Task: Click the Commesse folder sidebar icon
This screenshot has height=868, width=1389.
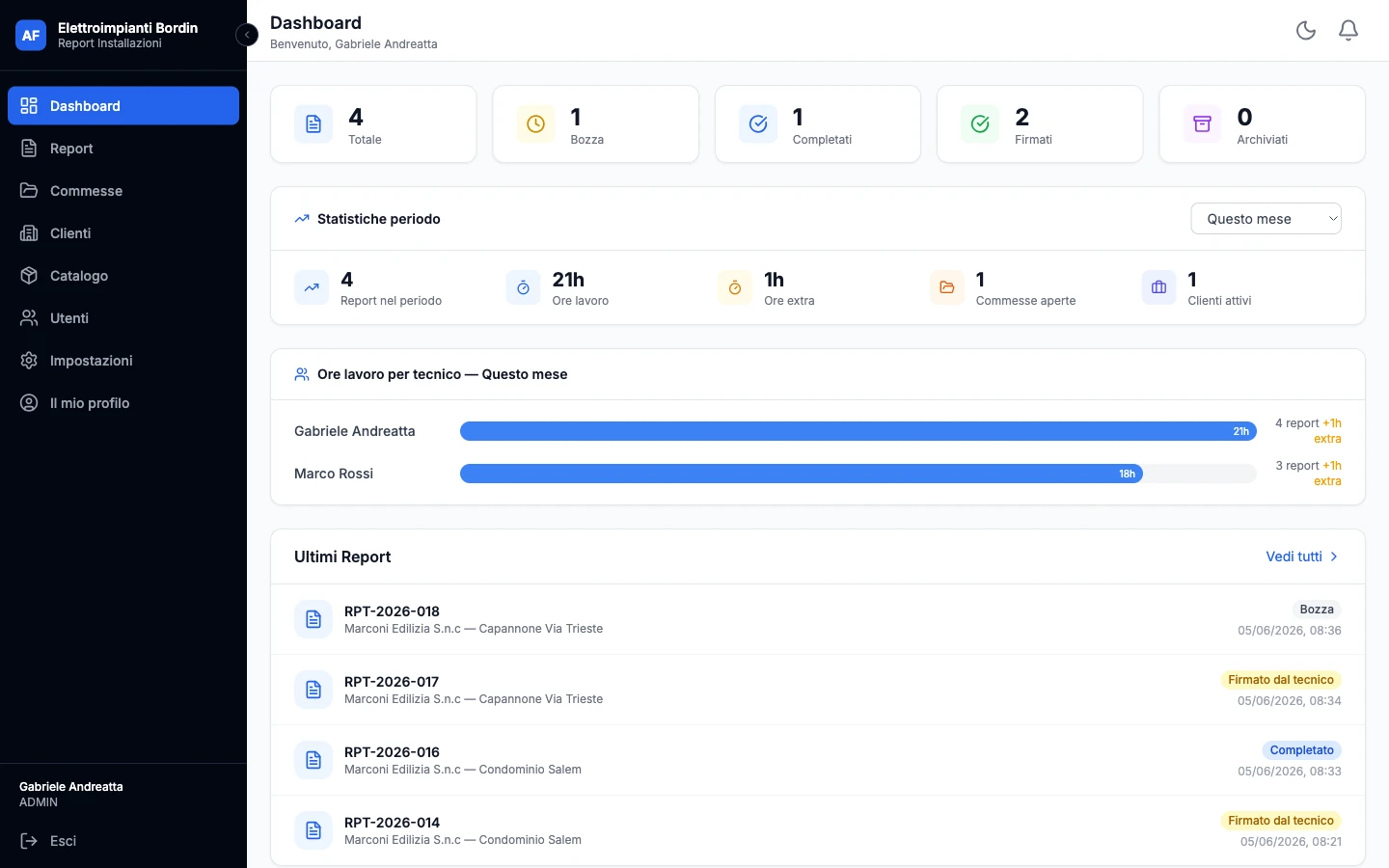Action: click(x=29, y=191)
